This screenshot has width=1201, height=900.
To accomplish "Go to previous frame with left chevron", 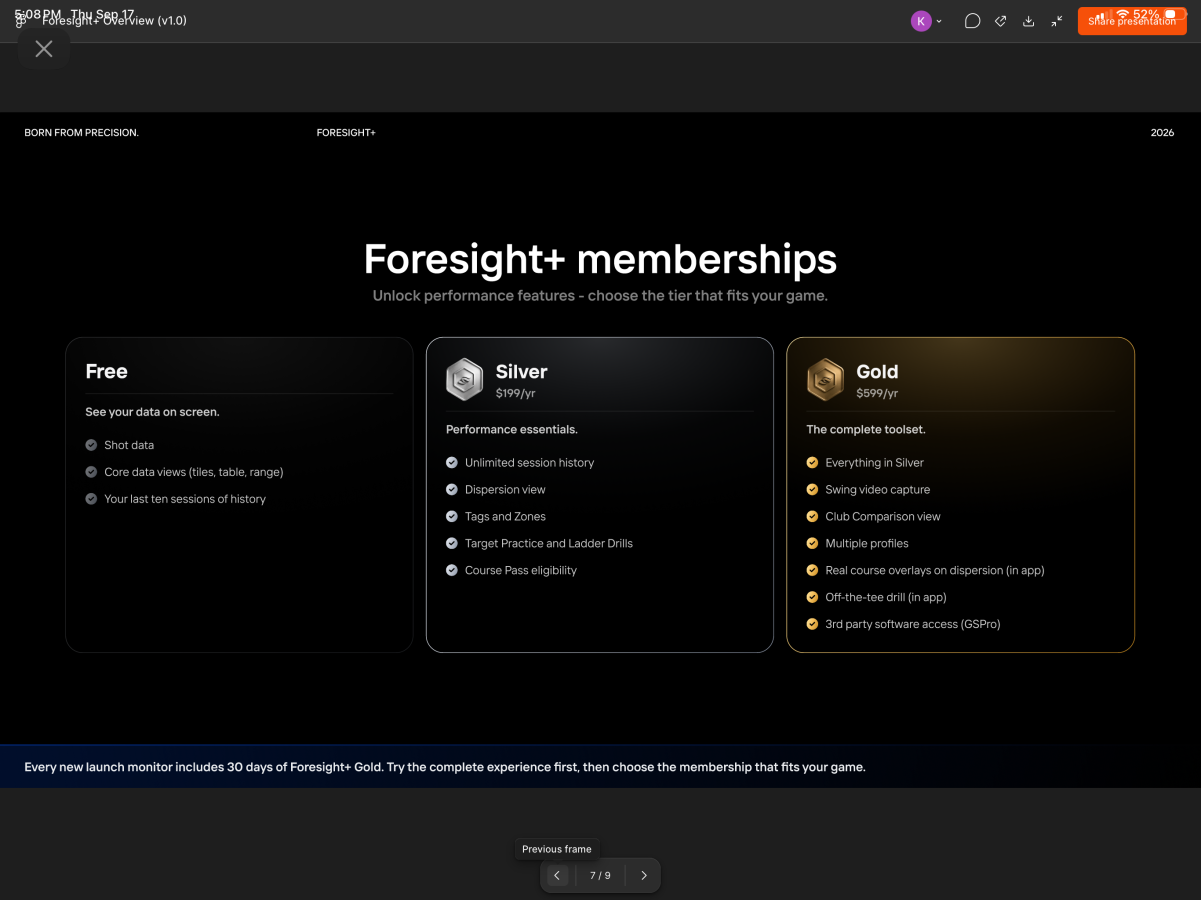I will click(557, 875).
